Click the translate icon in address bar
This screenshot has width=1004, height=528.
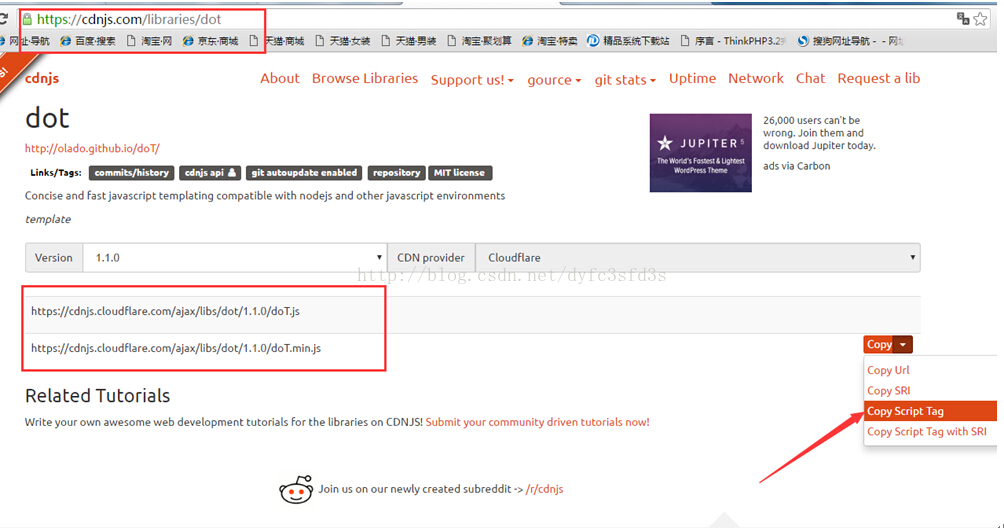(x=962, y=19)
